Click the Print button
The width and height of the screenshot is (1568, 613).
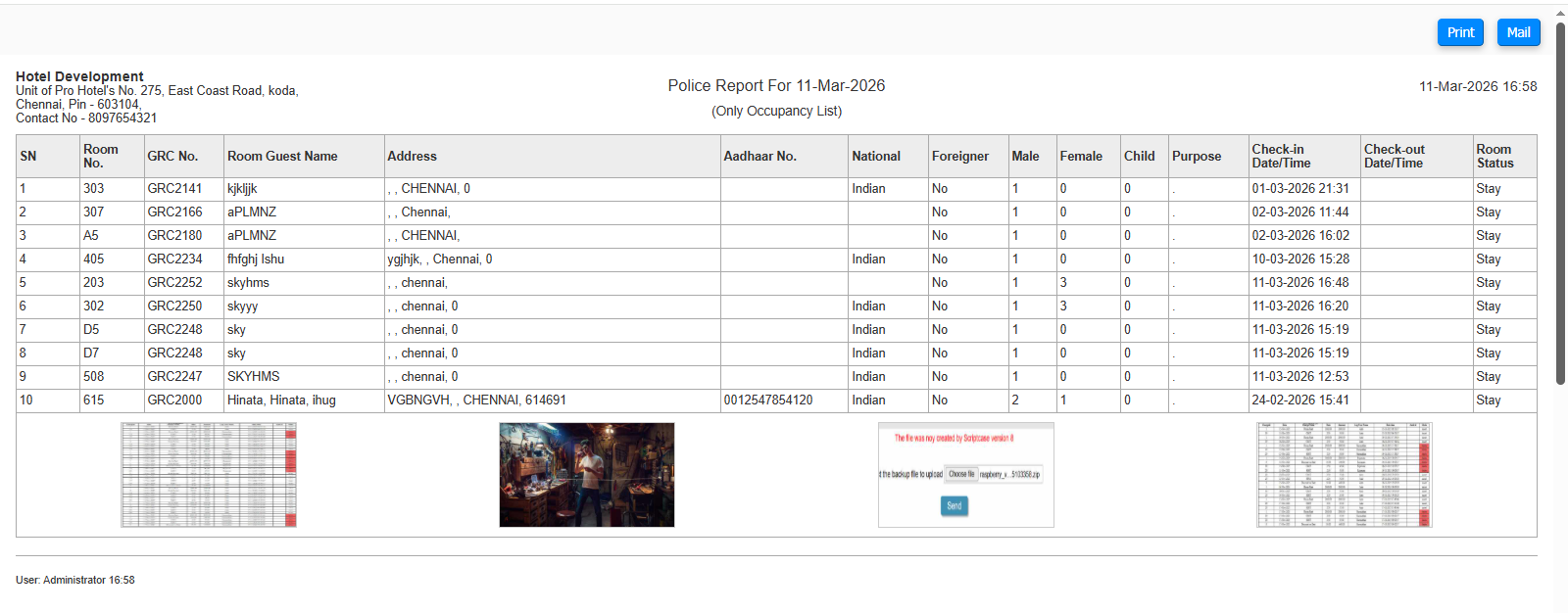pyautogui.click(x=1460, y=32)
